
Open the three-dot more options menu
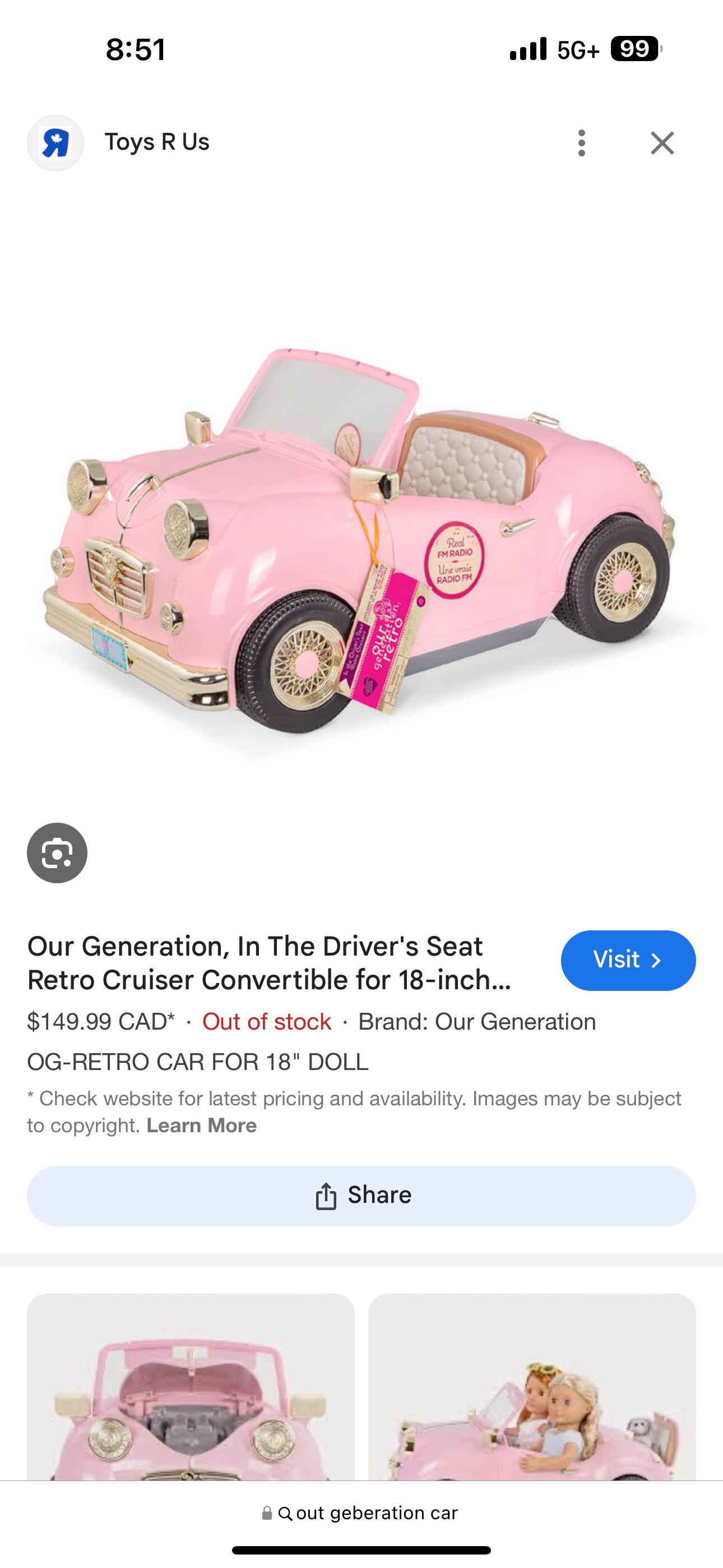[x=582, y=143]
